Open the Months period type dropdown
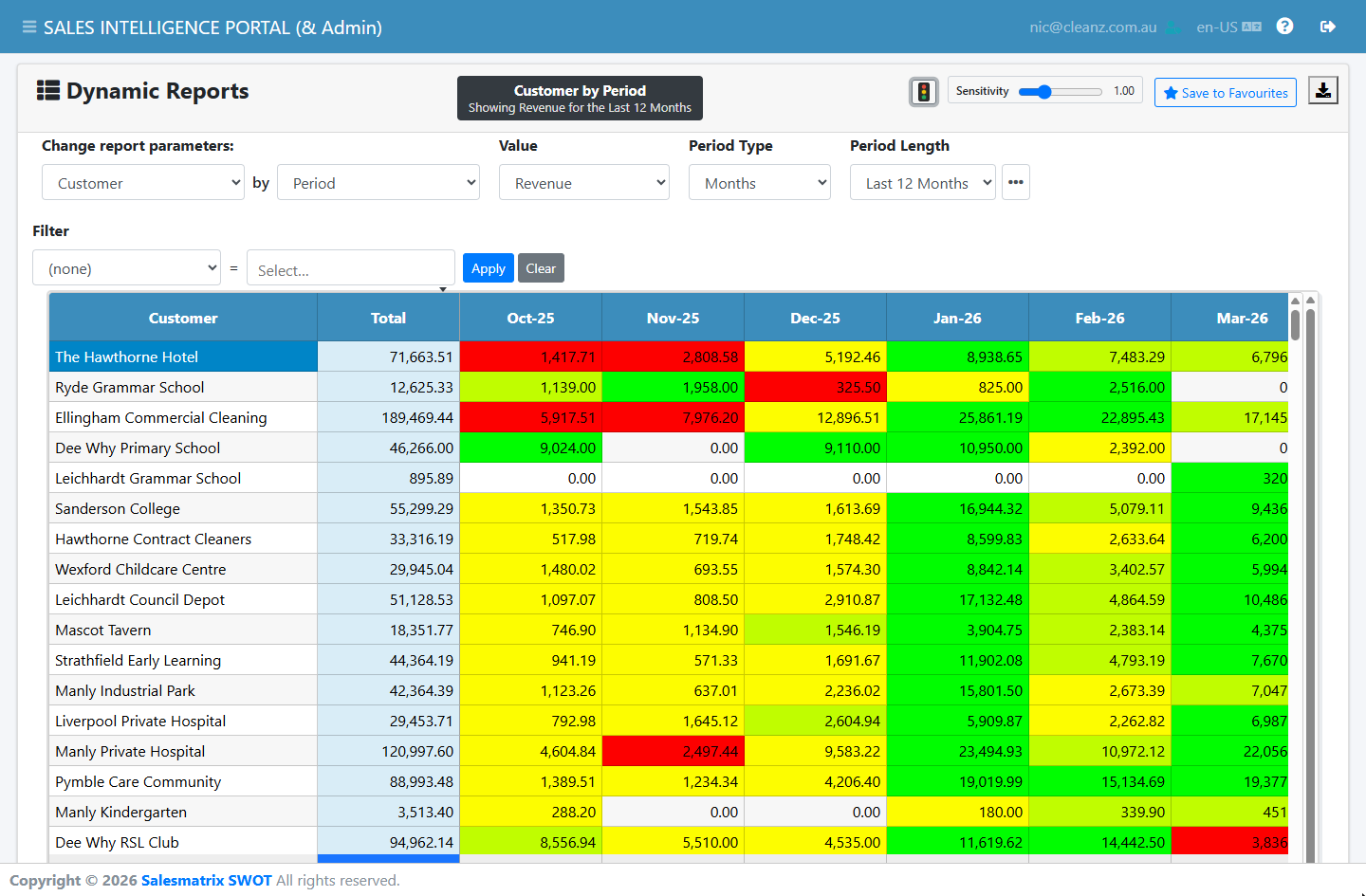 pyautogui.click(x=760, y=182)
